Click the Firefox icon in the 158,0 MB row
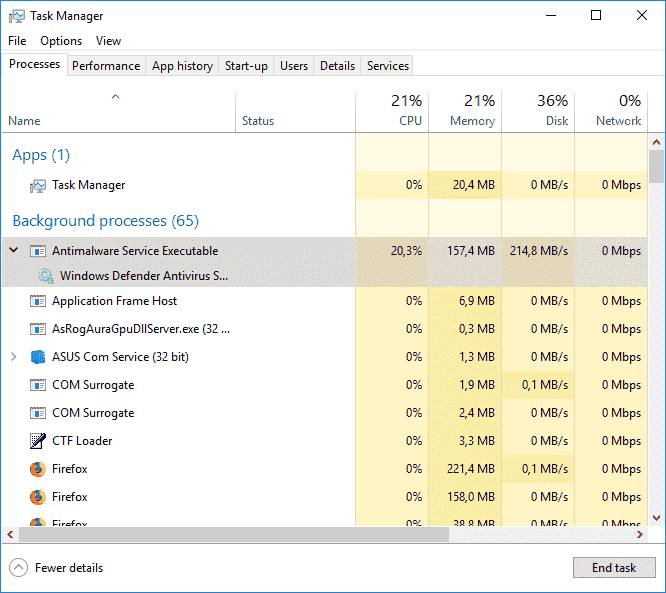 coord(38,497)
